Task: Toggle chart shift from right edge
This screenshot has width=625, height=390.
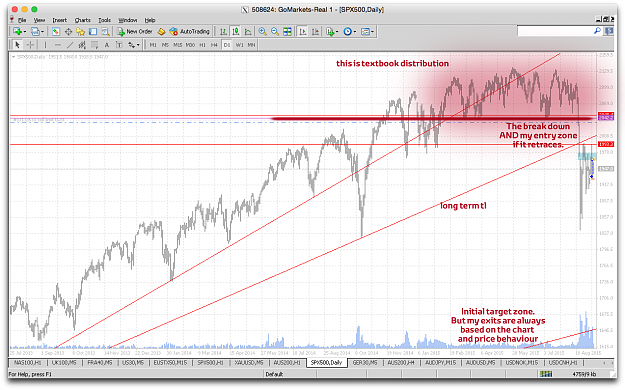Action: 315,32
